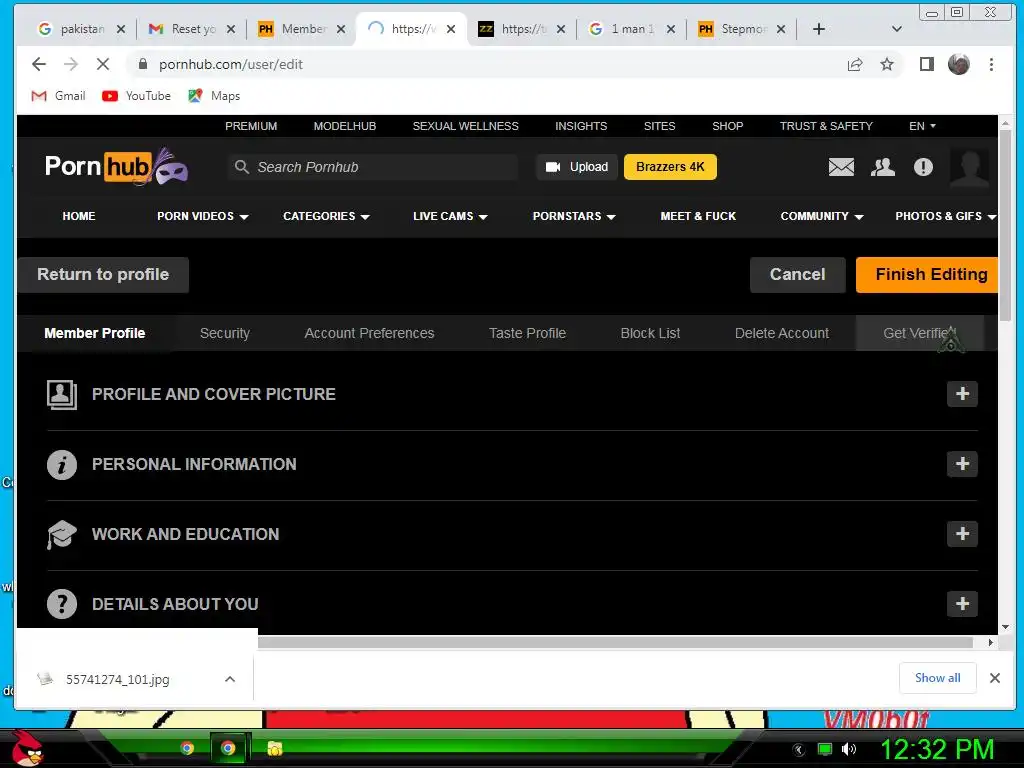Click the user avatar in site header
Viewport: 1024px width, 768px height.
pyautogui.click(x=969, y=167)
